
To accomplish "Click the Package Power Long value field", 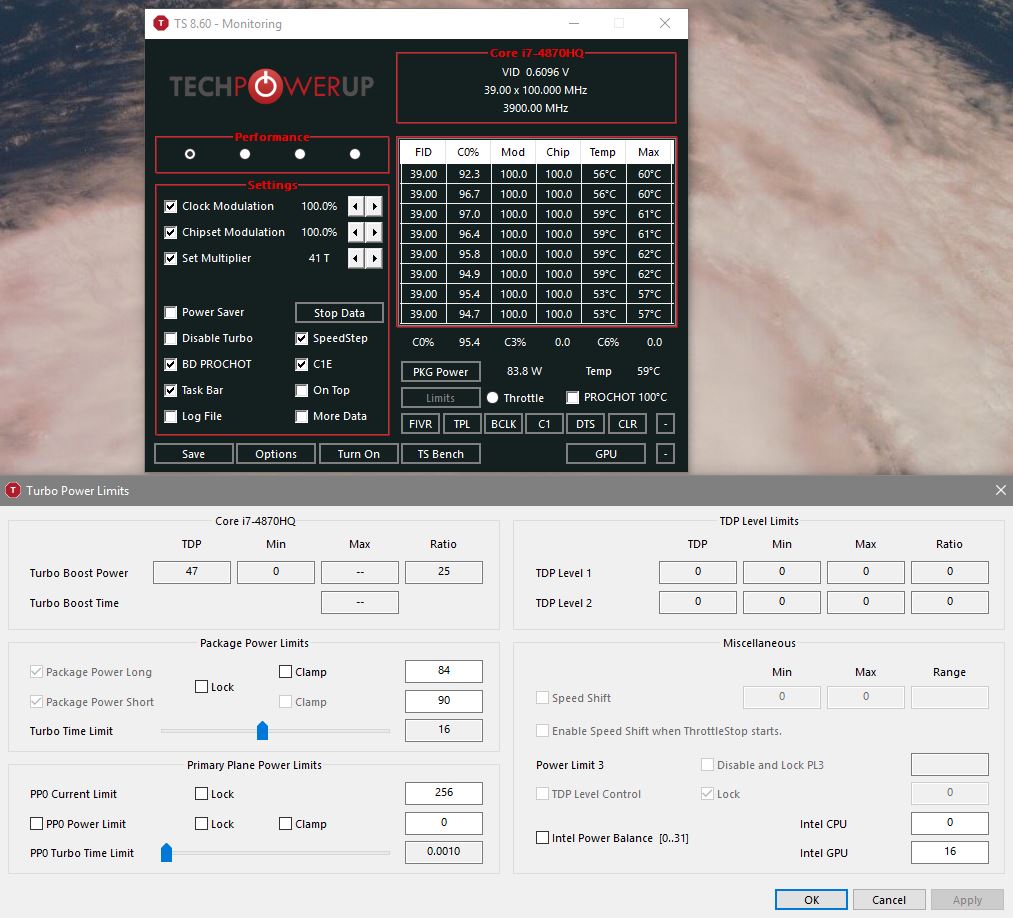I will [443, 671].
